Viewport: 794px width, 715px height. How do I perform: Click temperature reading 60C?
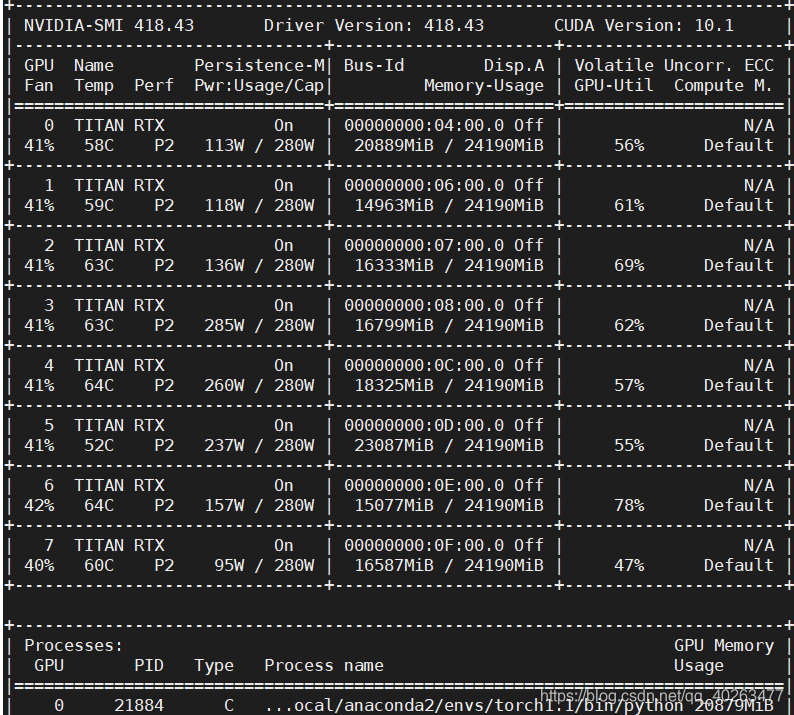99,565
